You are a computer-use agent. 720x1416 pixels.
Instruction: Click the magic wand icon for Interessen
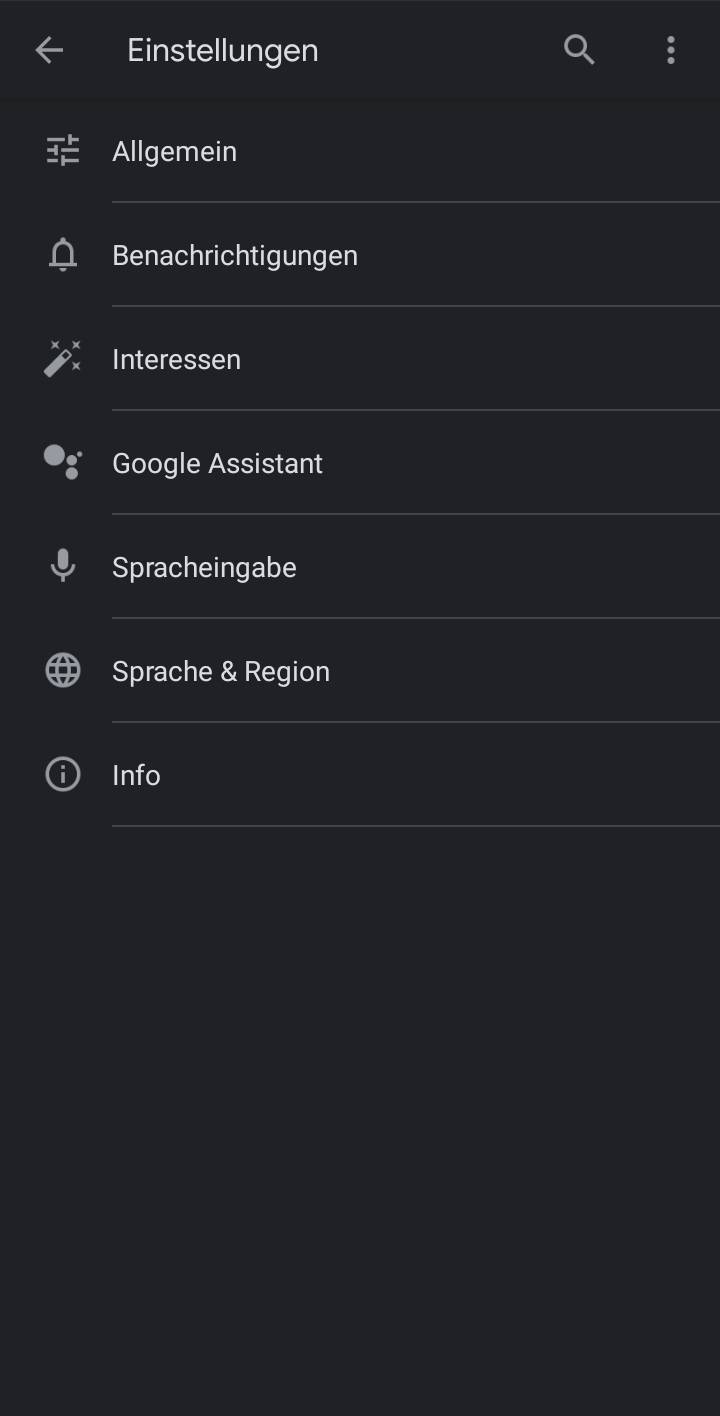[x=63, y=359]
